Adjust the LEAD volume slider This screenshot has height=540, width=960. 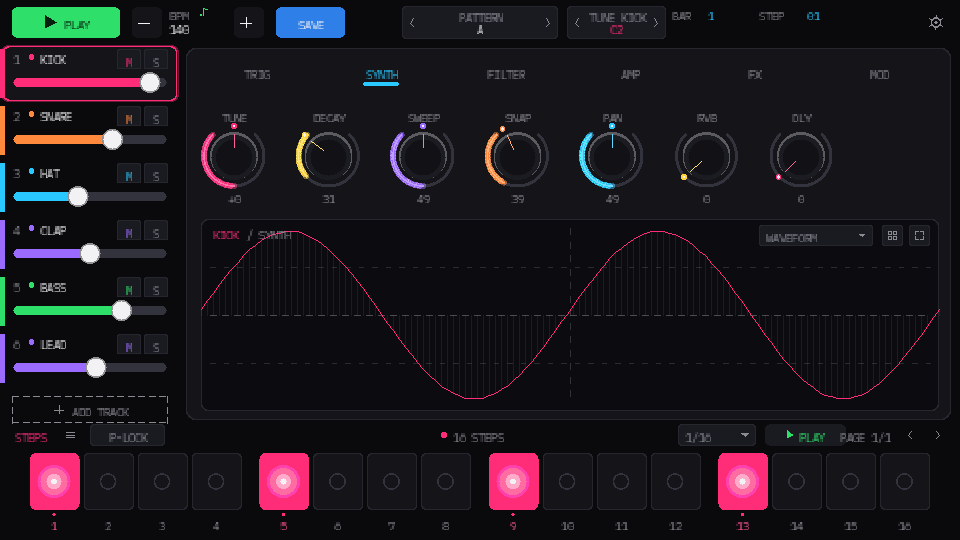click(89, 367)
